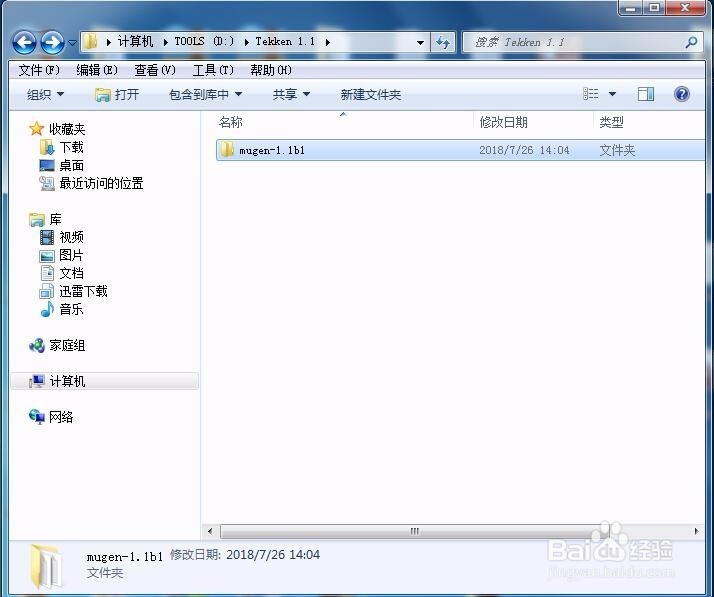Click the folder icon in address bar
714x597 pixels.
click(91, 42)
